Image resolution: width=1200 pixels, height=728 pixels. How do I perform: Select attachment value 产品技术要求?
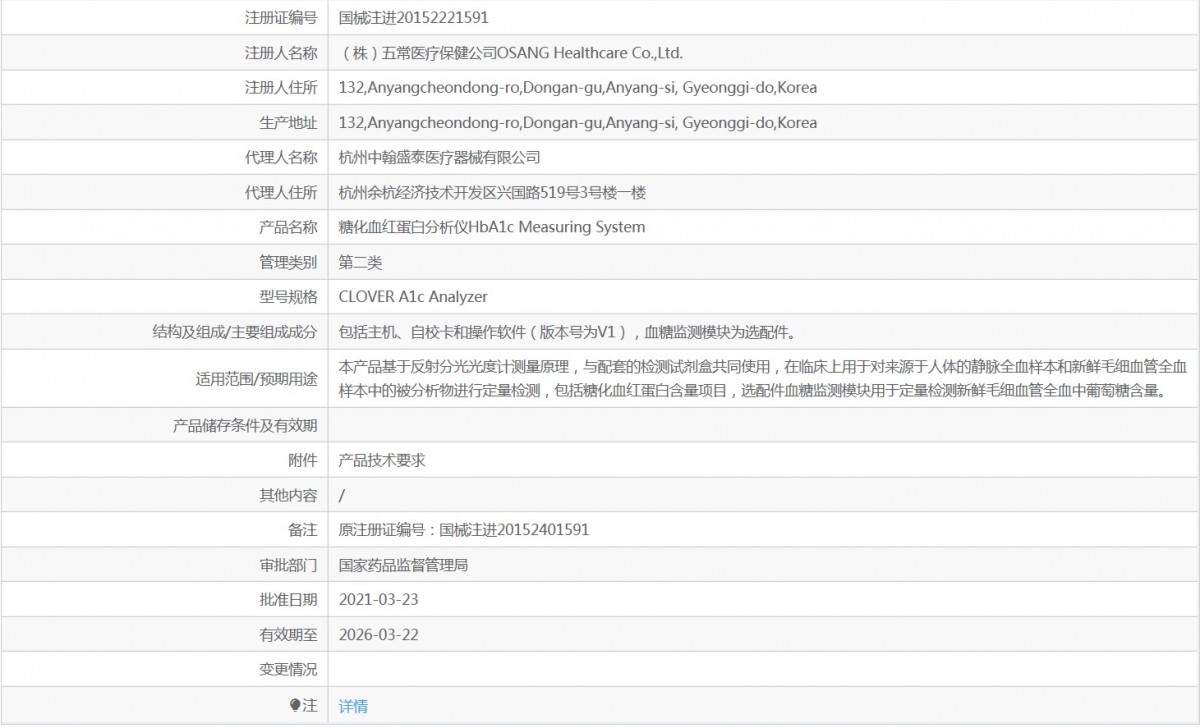point(383,461)
